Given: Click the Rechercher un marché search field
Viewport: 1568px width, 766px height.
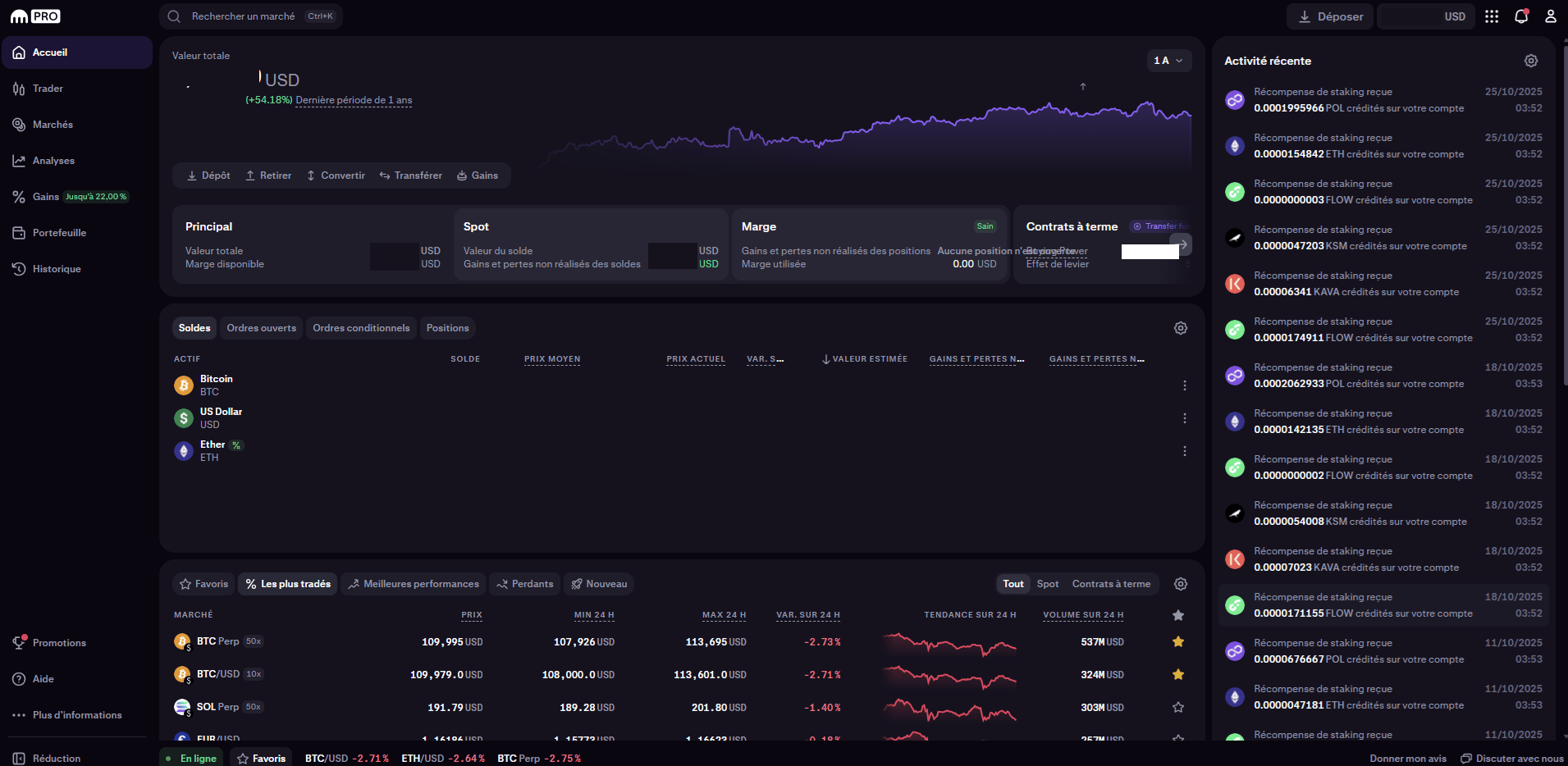Looking at the screenshot, I should [246, 16].
